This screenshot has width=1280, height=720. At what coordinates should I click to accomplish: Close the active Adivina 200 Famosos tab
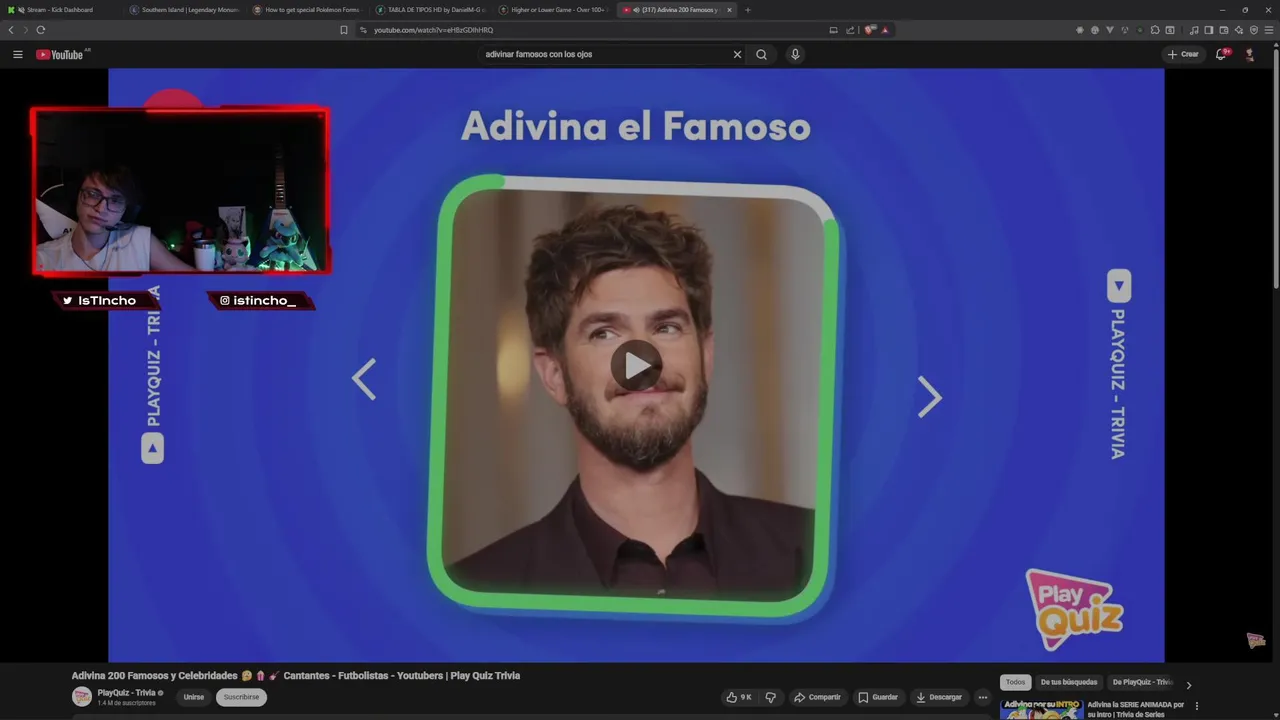pyautogui.click(x=729, y=10)
